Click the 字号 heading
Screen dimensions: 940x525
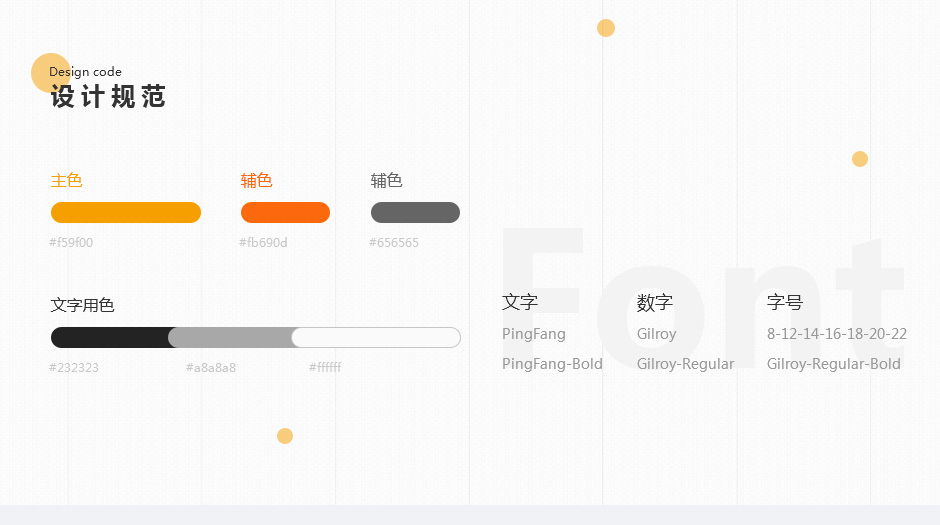point(785,302)
